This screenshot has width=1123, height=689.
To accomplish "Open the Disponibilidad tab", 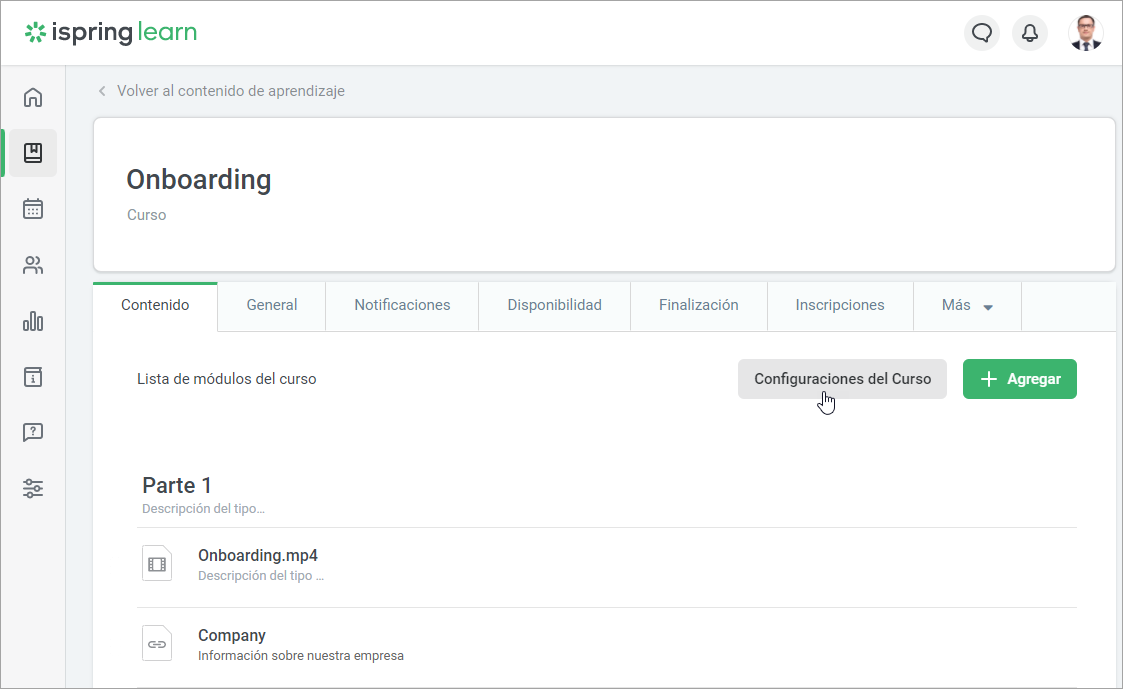I will pos(554,306).
